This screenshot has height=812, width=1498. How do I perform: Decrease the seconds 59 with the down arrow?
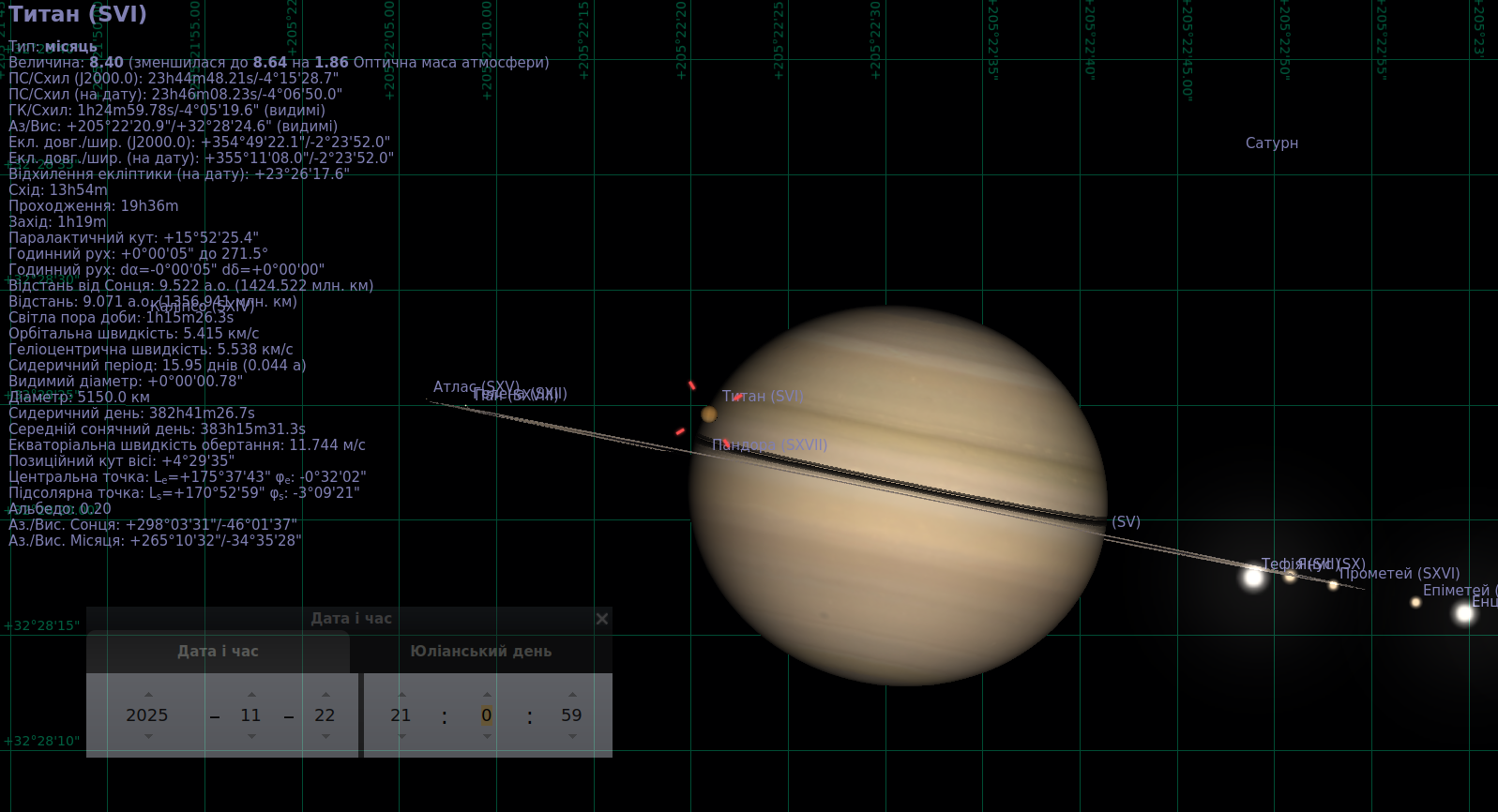[572, 736]
